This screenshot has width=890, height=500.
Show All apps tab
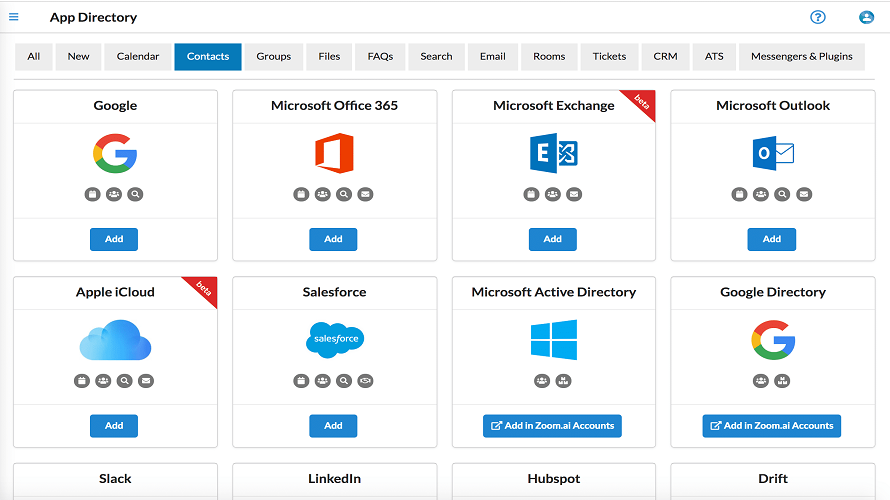[x=34, y=57]
